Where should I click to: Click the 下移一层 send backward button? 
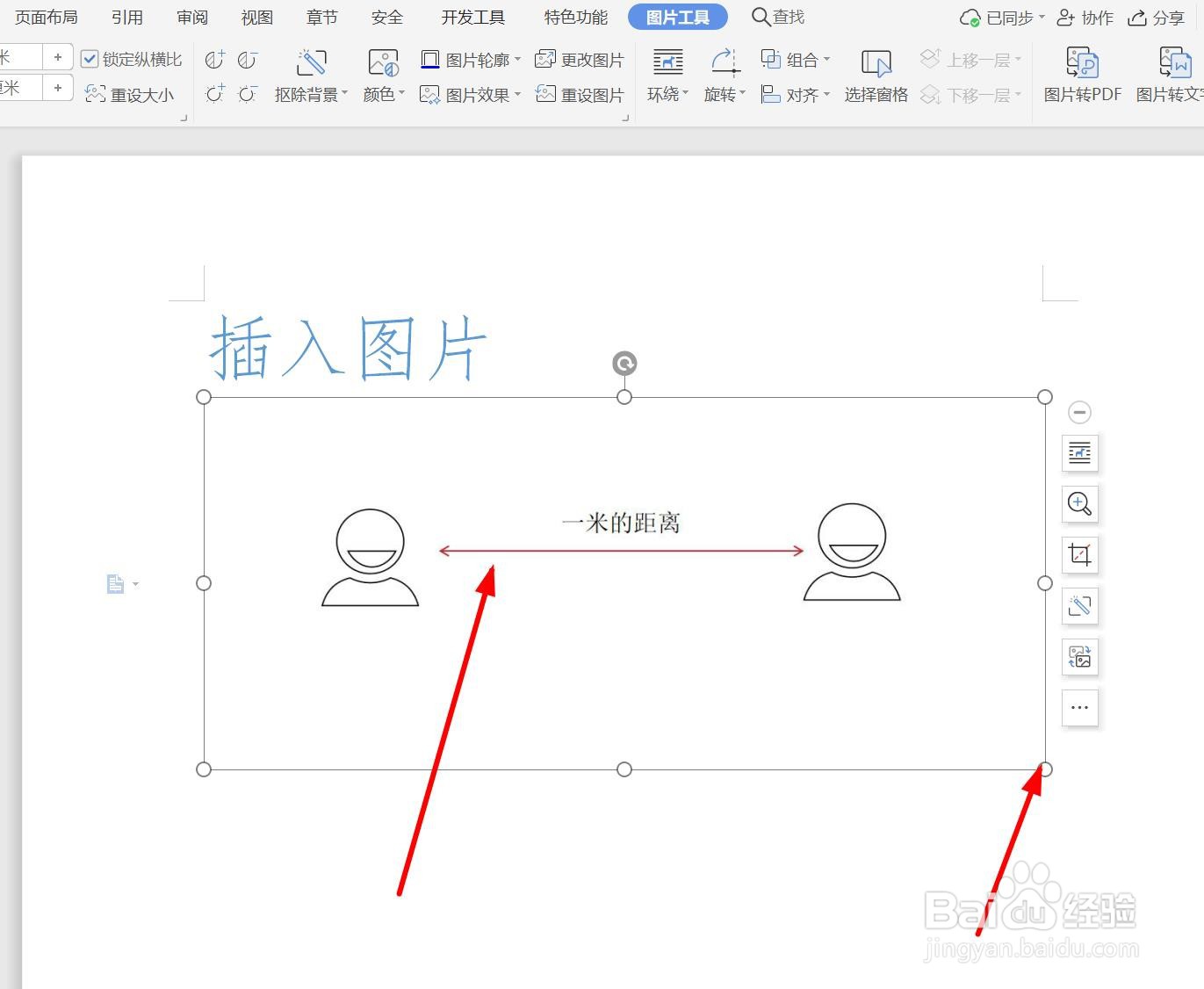970,94
